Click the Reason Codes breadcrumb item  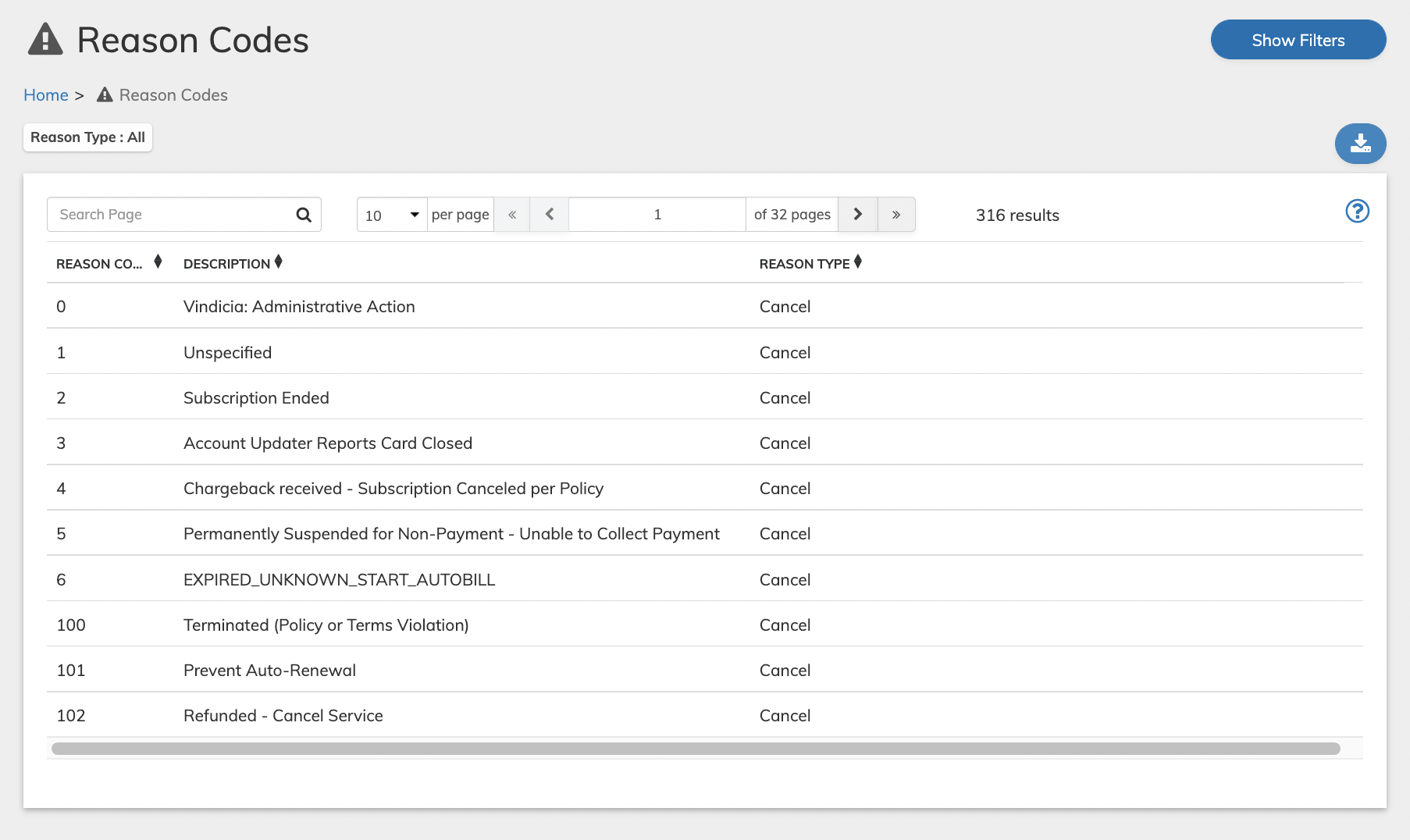pos(162,95)
